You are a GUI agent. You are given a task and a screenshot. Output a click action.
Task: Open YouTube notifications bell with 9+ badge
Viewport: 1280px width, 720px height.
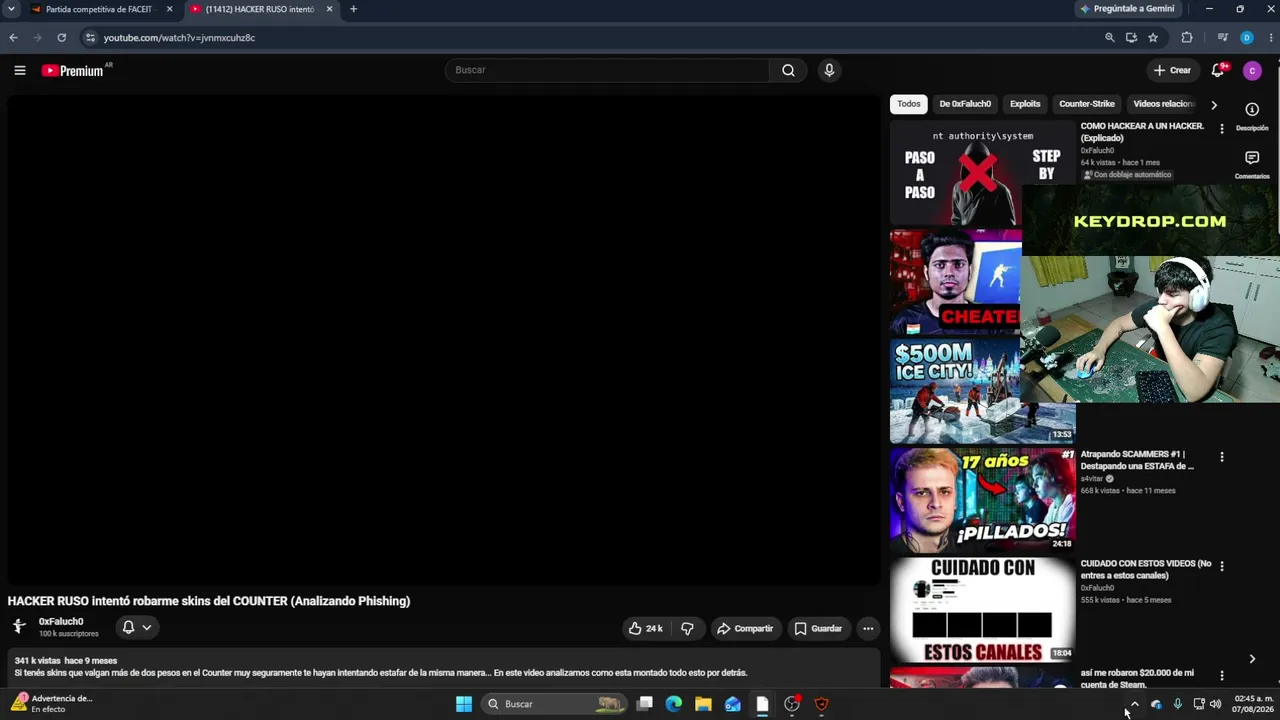click(1218, 70)
